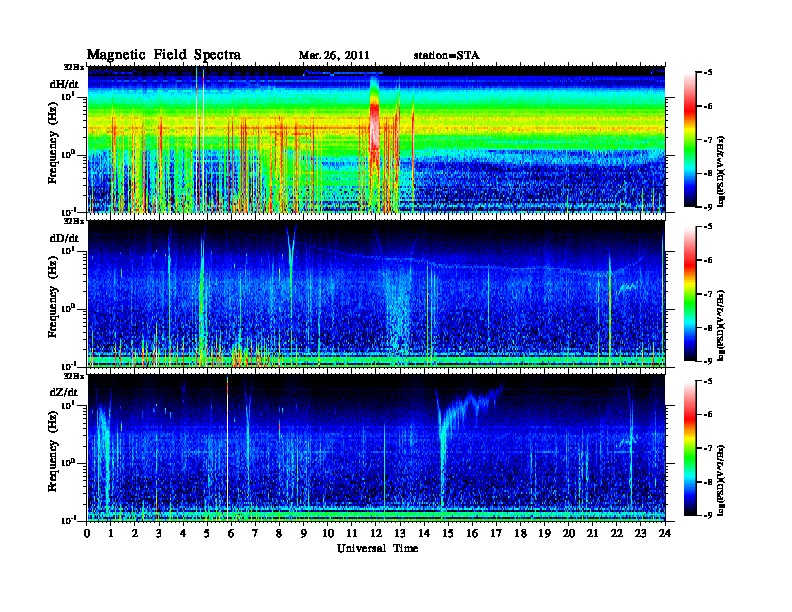Click the dD/dt panel label

(x=64, y=238)
